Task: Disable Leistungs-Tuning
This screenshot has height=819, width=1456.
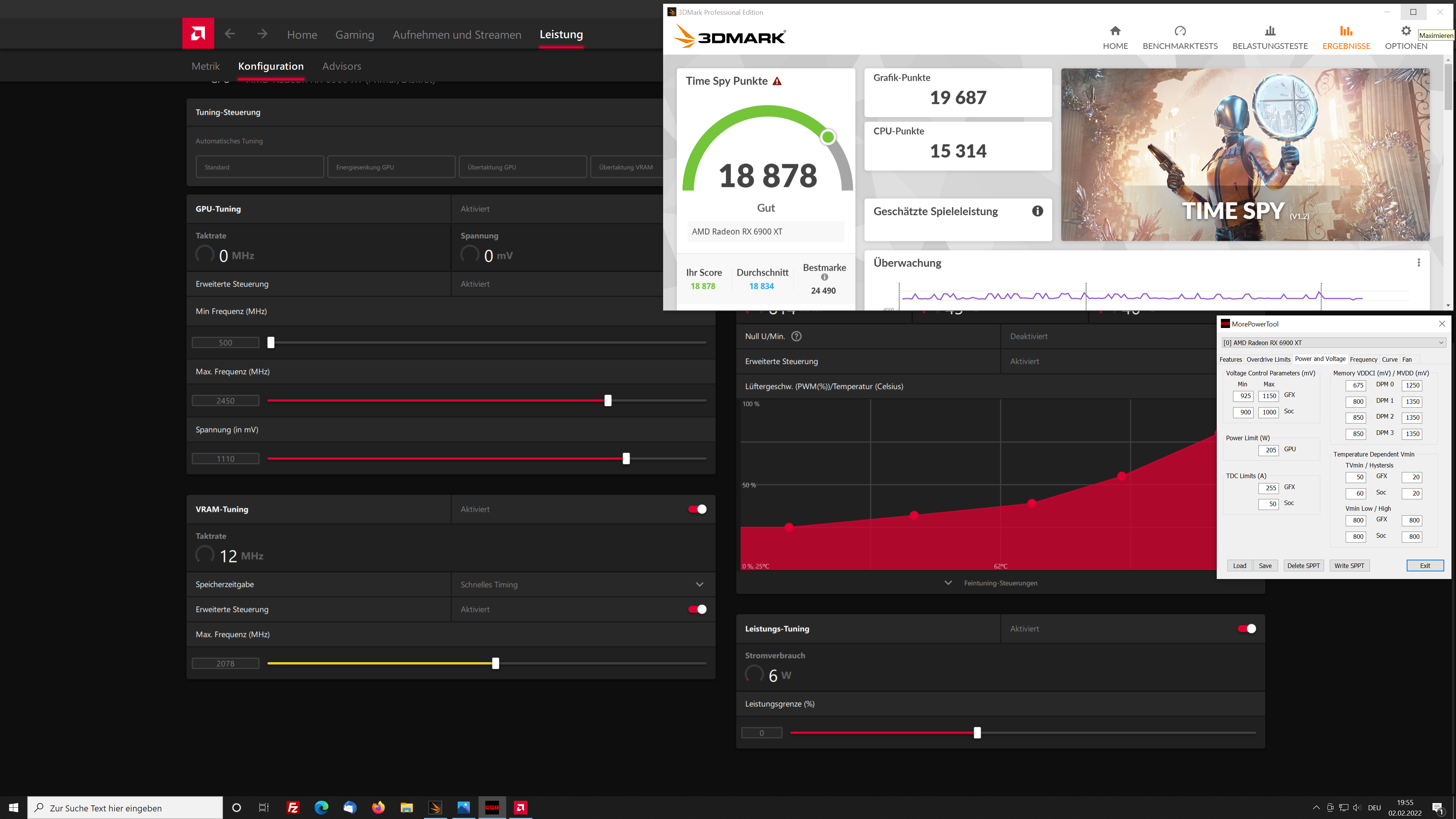Action: pyautogui.click(x=1246, y=628)
